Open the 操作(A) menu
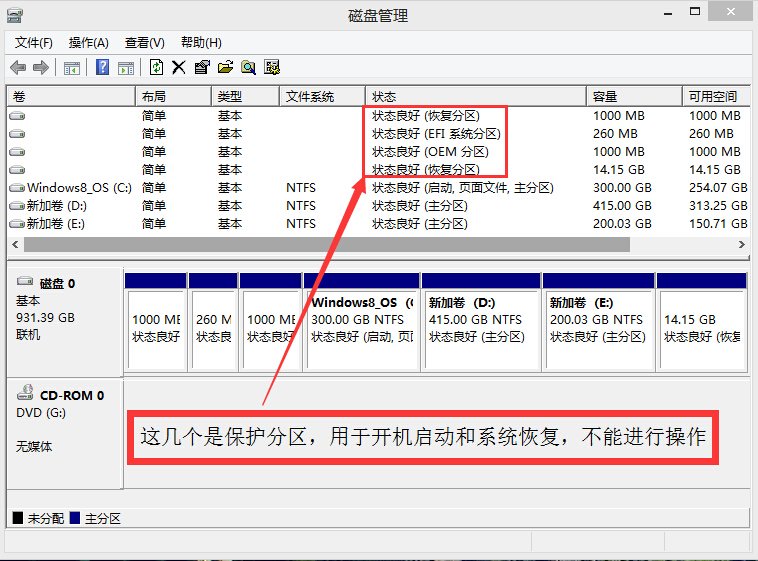Screen dimensions: 758x561 click(88, 43)
